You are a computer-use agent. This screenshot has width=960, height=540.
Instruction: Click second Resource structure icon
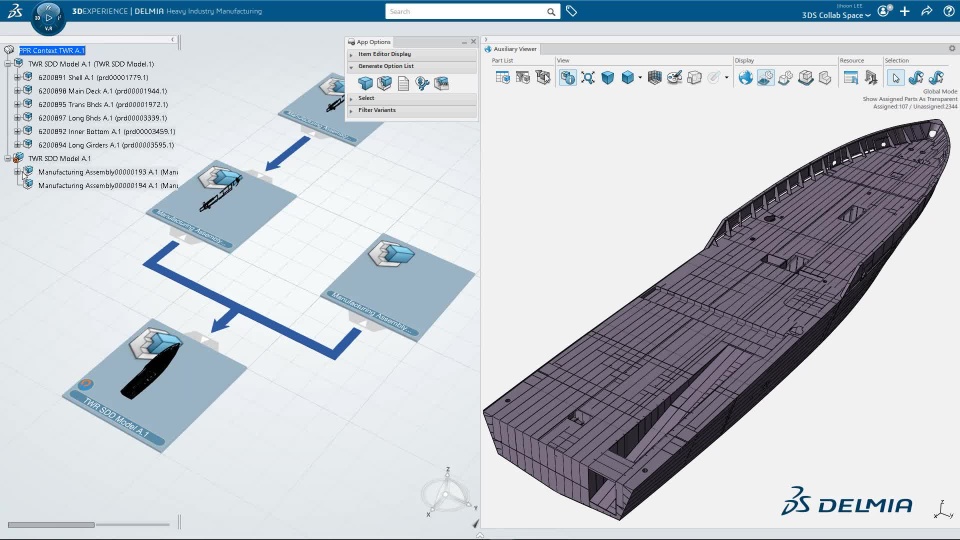[871, 77]
